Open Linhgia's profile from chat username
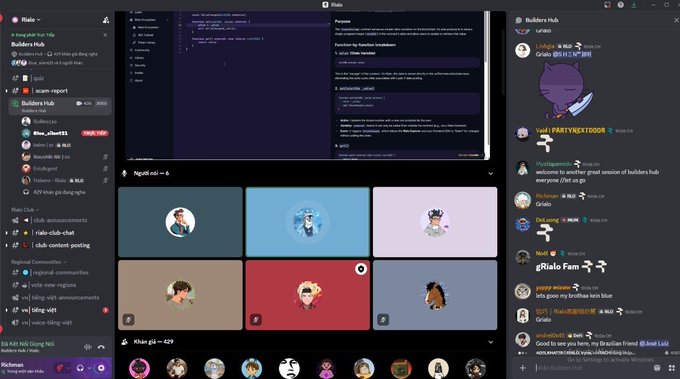The image size is (680, 379). click(x=545, y=46)
